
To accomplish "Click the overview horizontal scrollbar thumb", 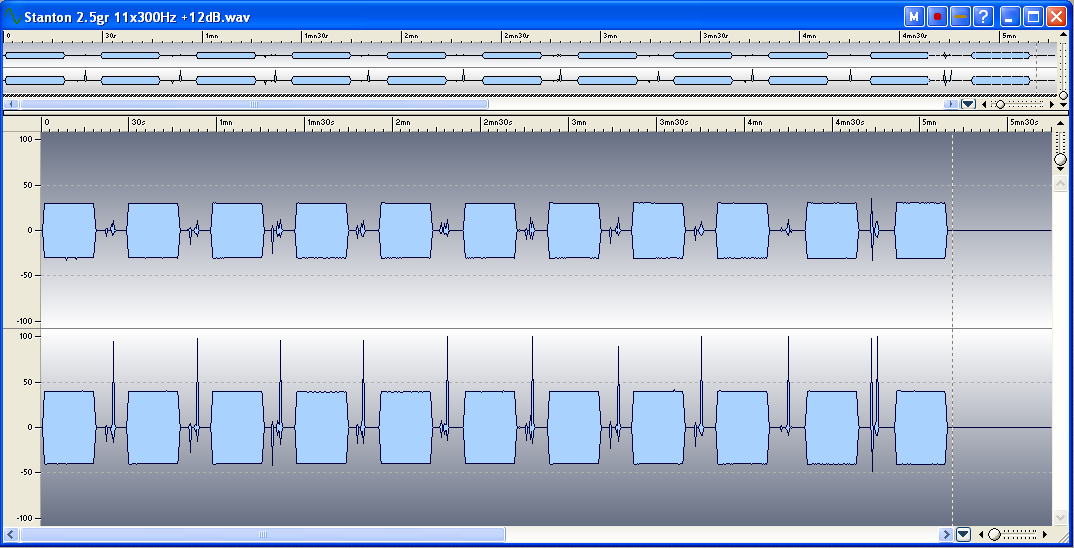I will point(254,104).
